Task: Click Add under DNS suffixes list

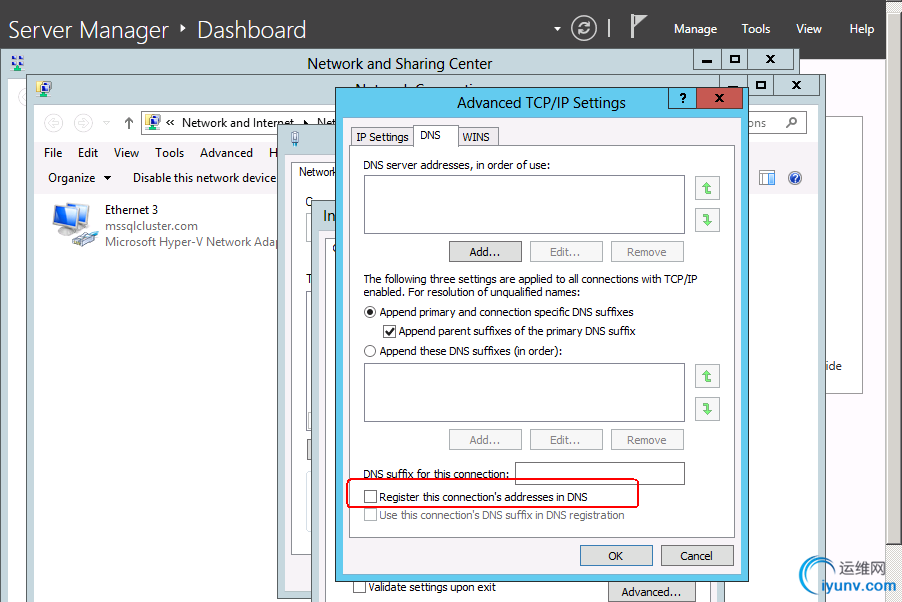Action: coord(485,440)
